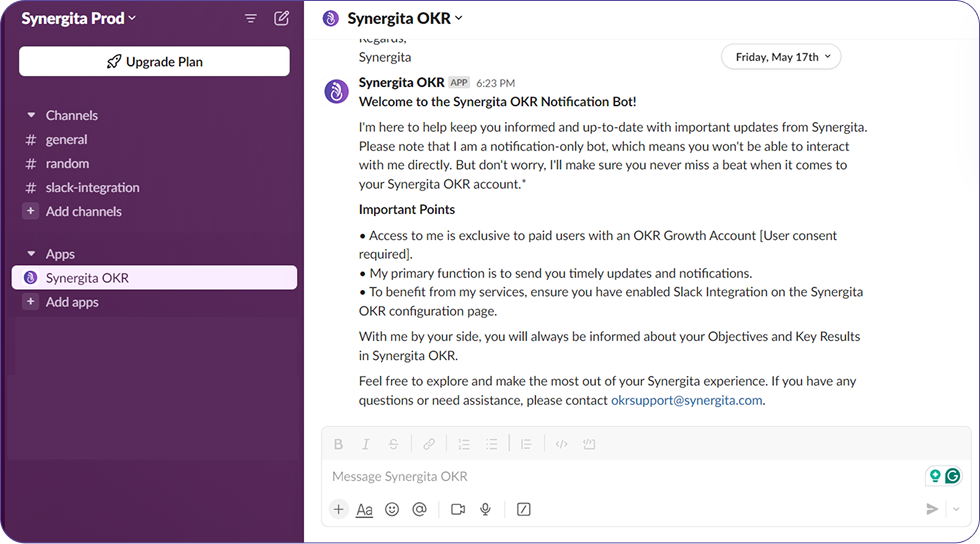Screen dimensions: 980x544
Task: Toggle bold text formatting
Action: click(x=338, y=444)
